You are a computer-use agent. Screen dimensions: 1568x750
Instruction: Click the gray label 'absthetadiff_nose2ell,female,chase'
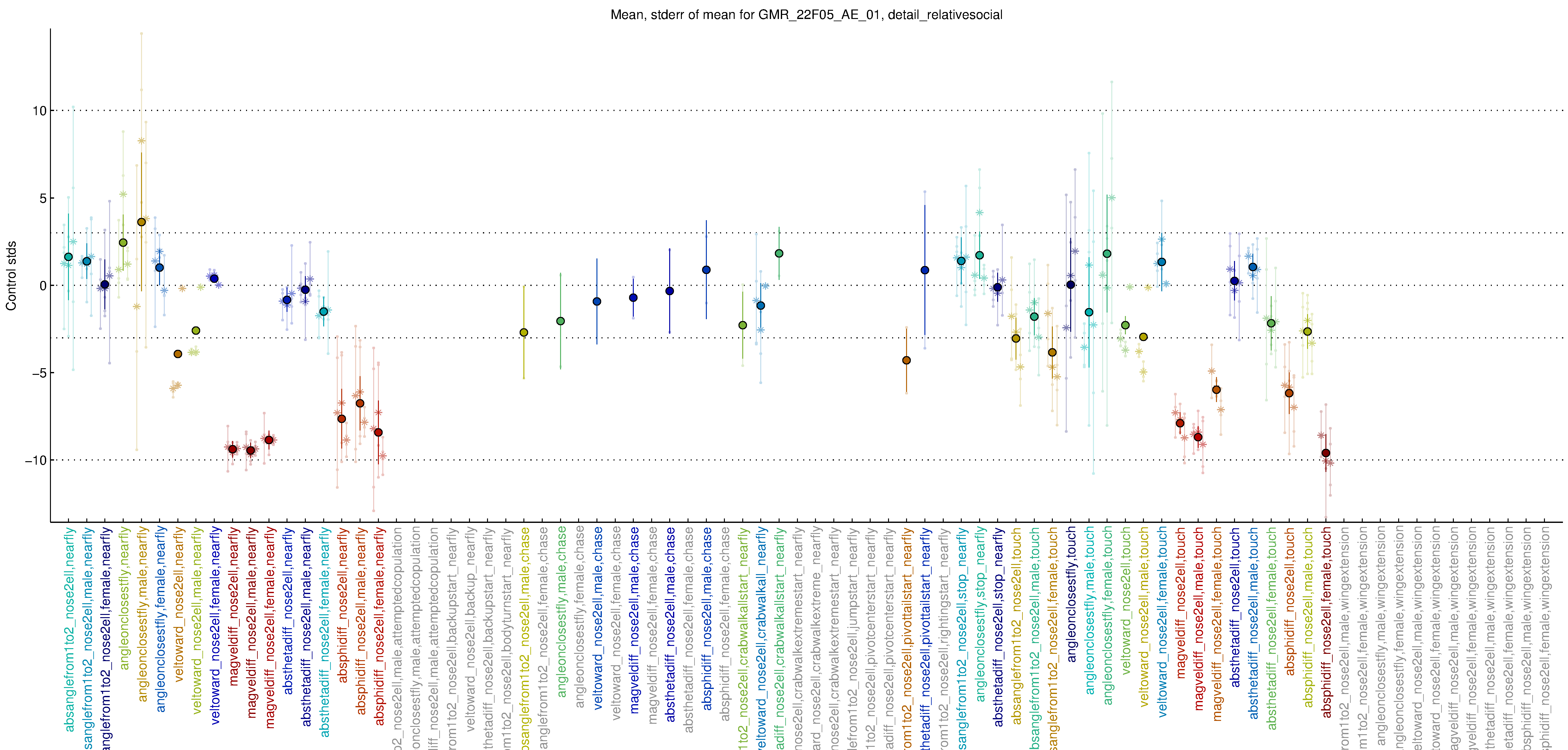point(689,630)
